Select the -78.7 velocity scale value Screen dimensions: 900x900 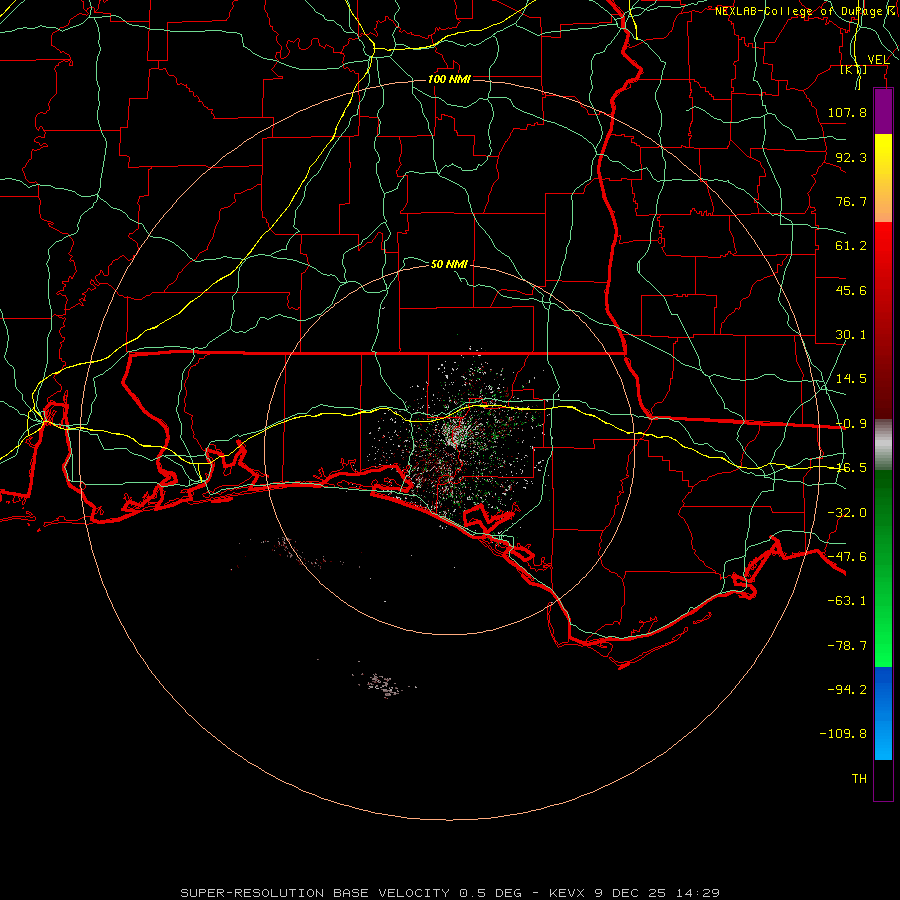pyautogui.click(x=847, y=646)
